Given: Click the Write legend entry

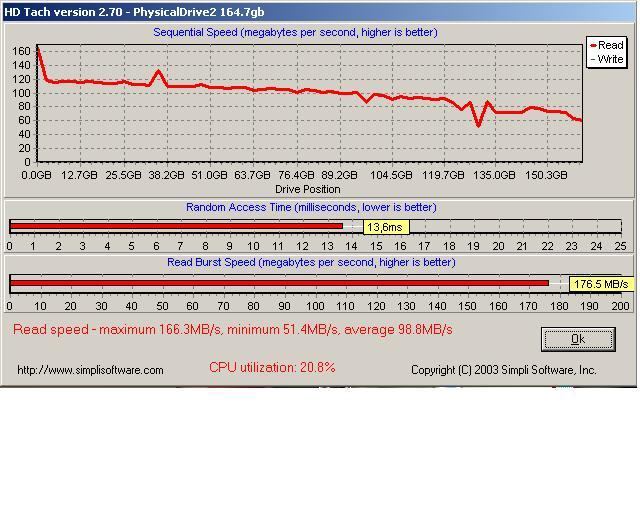Looking at the screenshot, I should (607, 59).
